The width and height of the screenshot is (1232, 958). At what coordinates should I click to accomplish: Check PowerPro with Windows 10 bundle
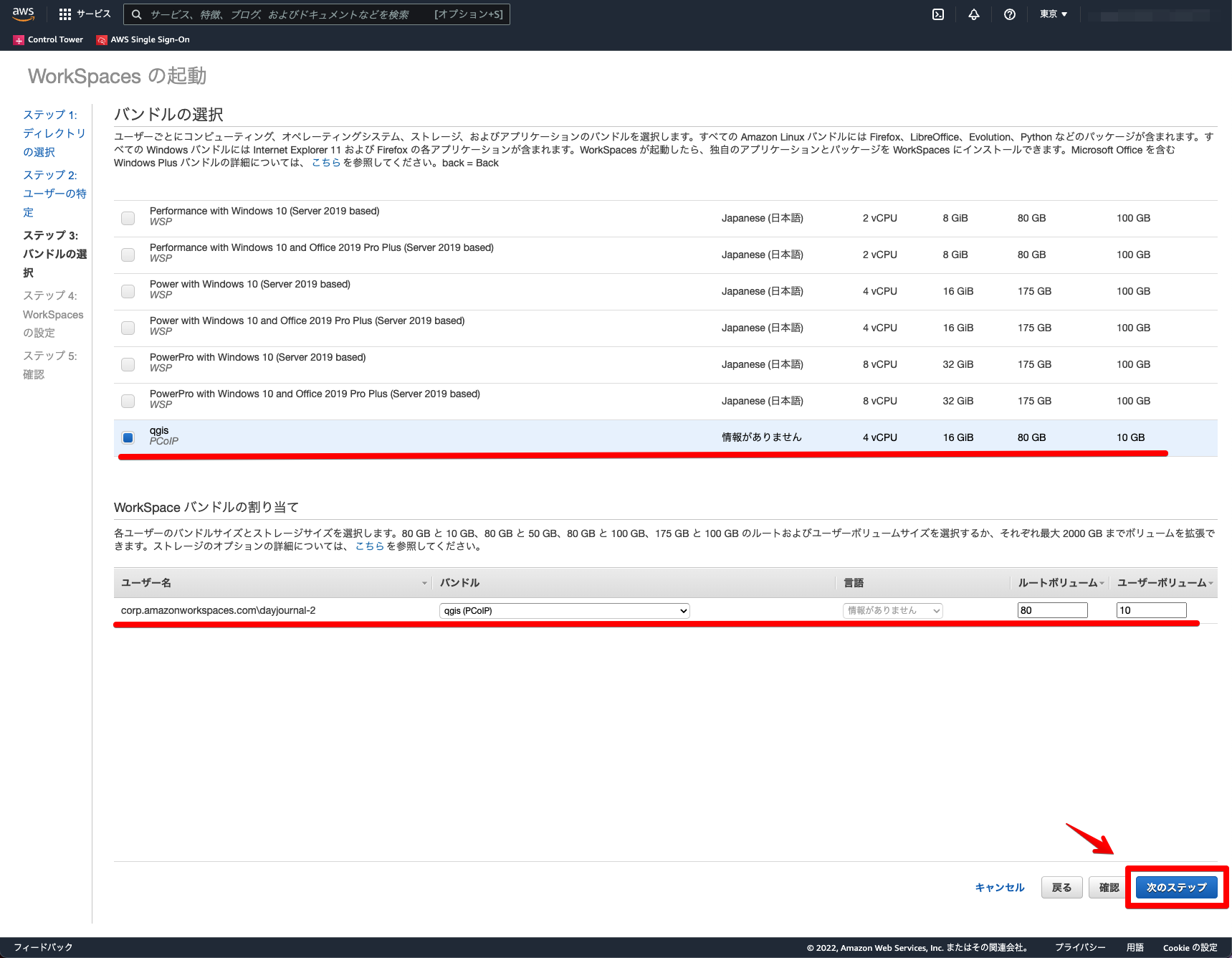[128, 364]
